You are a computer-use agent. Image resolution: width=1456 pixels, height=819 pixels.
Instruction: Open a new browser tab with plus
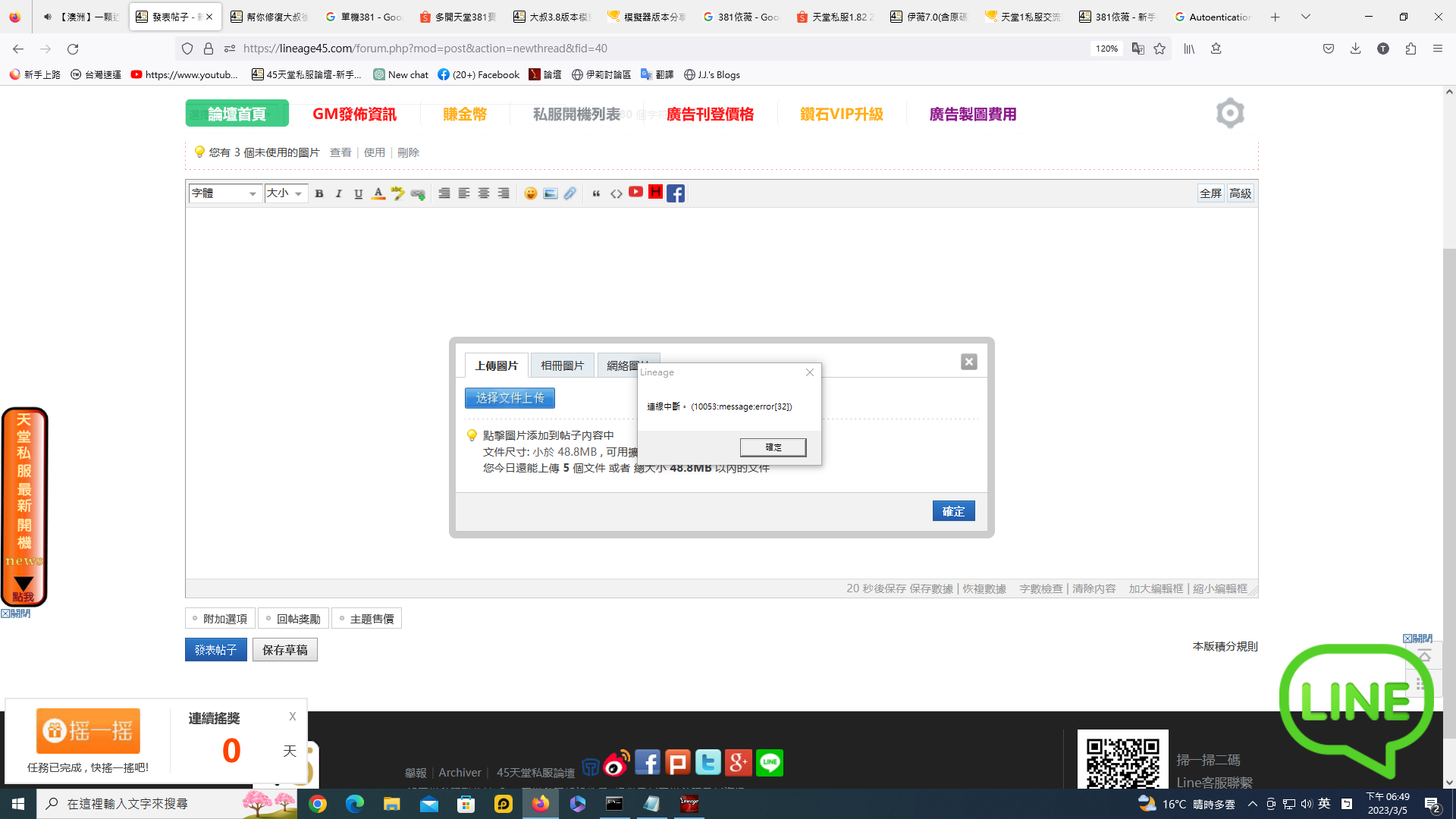click(x=1276, y=17)
